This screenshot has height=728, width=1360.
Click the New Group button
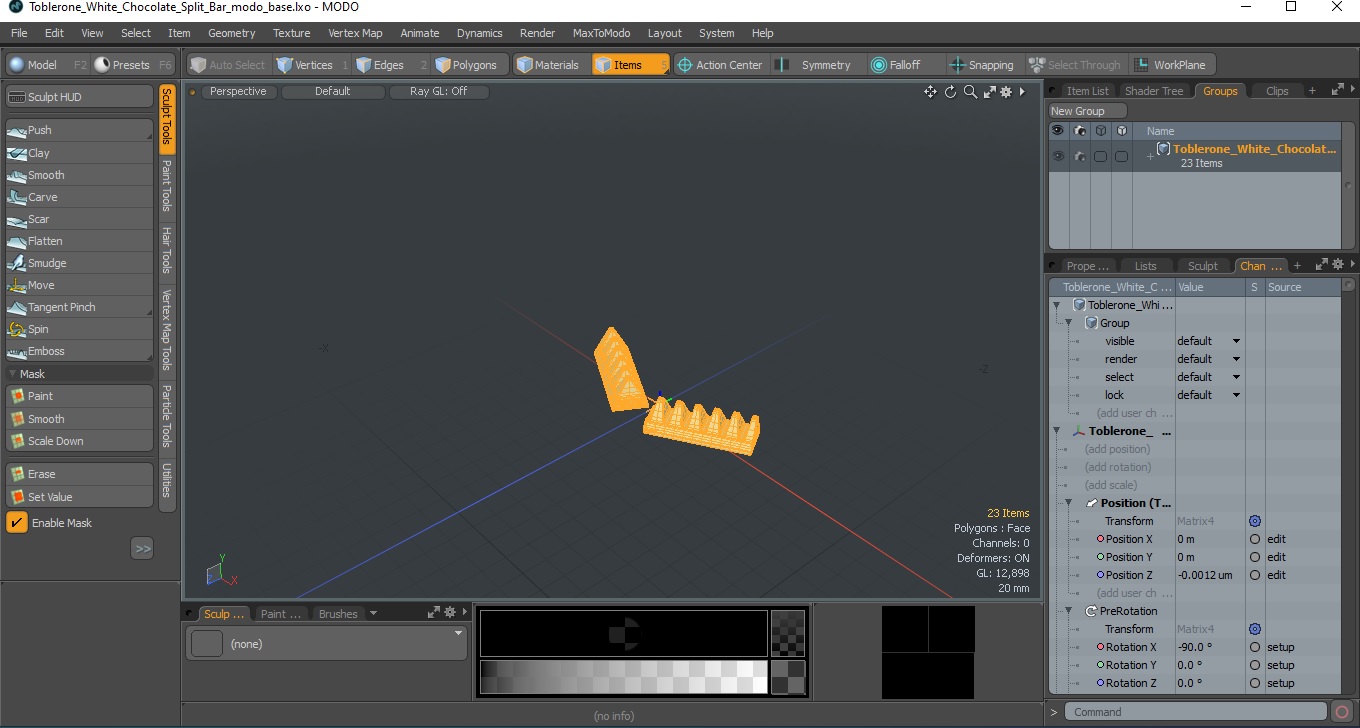pyautogui.click(x=1087, y=111)
